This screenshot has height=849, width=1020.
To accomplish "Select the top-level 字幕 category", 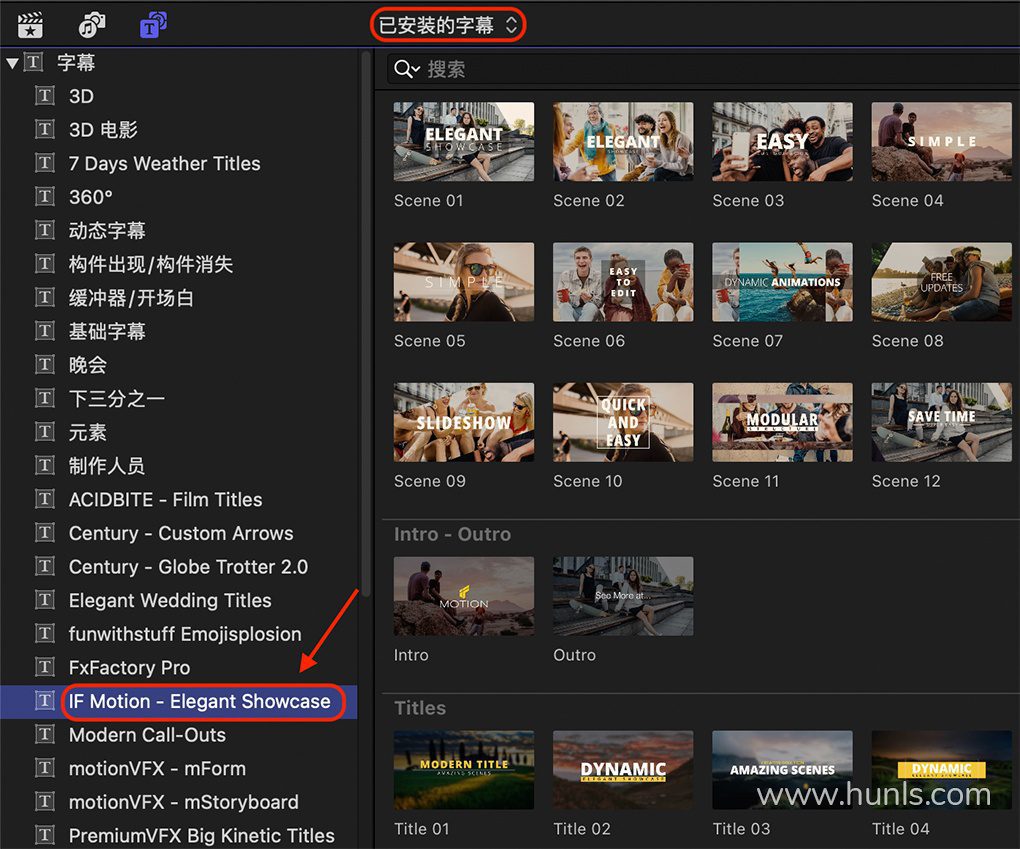I will [x=76, y=62].
